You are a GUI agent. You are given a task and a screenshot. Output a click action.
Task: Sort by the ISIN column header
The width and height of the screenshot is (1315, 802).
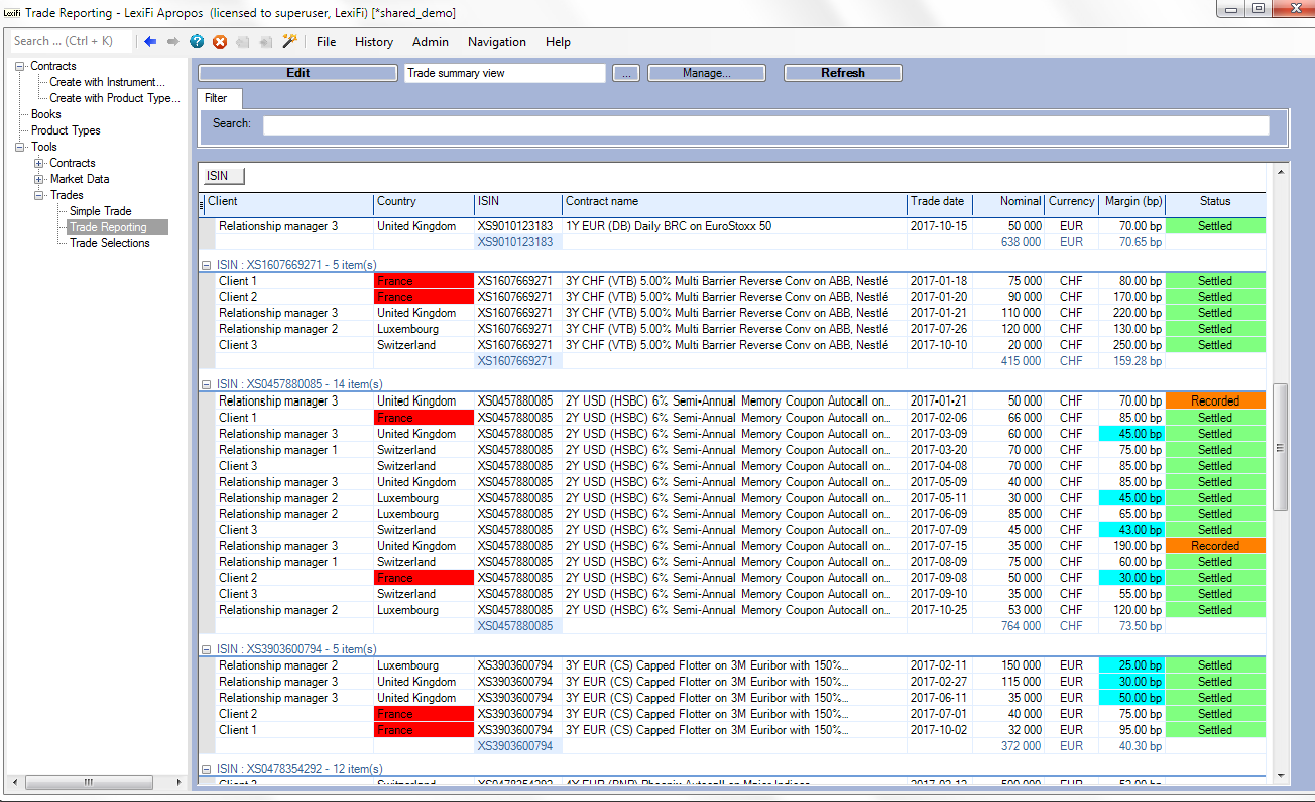click(x=518, y=203)
